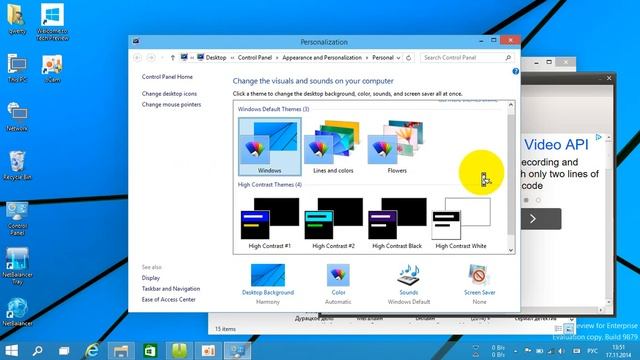This screenshot has height=360, width=640.
Task: Click the Back arrow in Personalization window
Action: coord(138,58)
